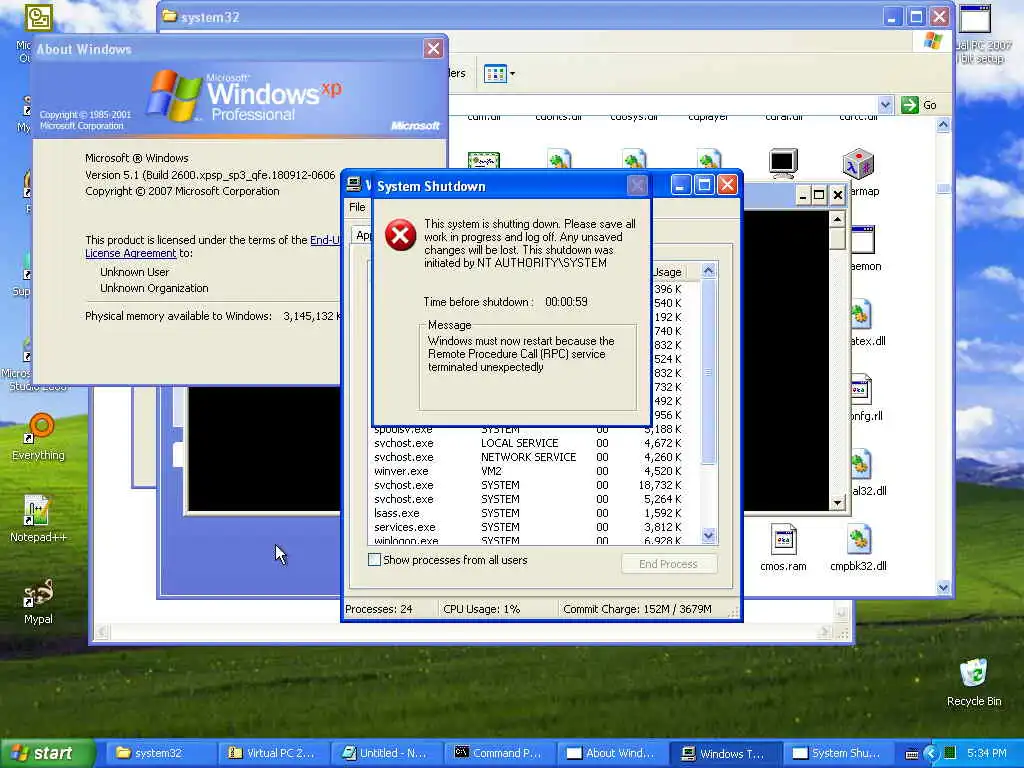Image resolution: width=1024 pixels, height=768 pixels.
Task: Click the Processes: 24 status bar entry
Action: 379,609
